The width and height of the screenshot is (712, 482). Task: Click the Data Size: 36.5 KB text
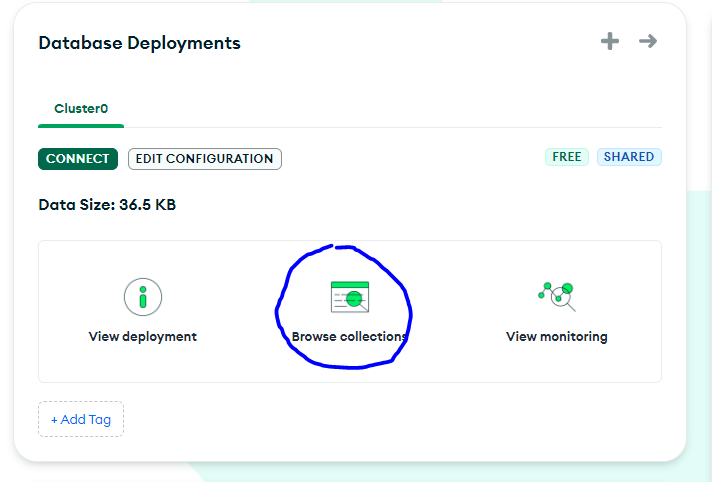(107, 205)
